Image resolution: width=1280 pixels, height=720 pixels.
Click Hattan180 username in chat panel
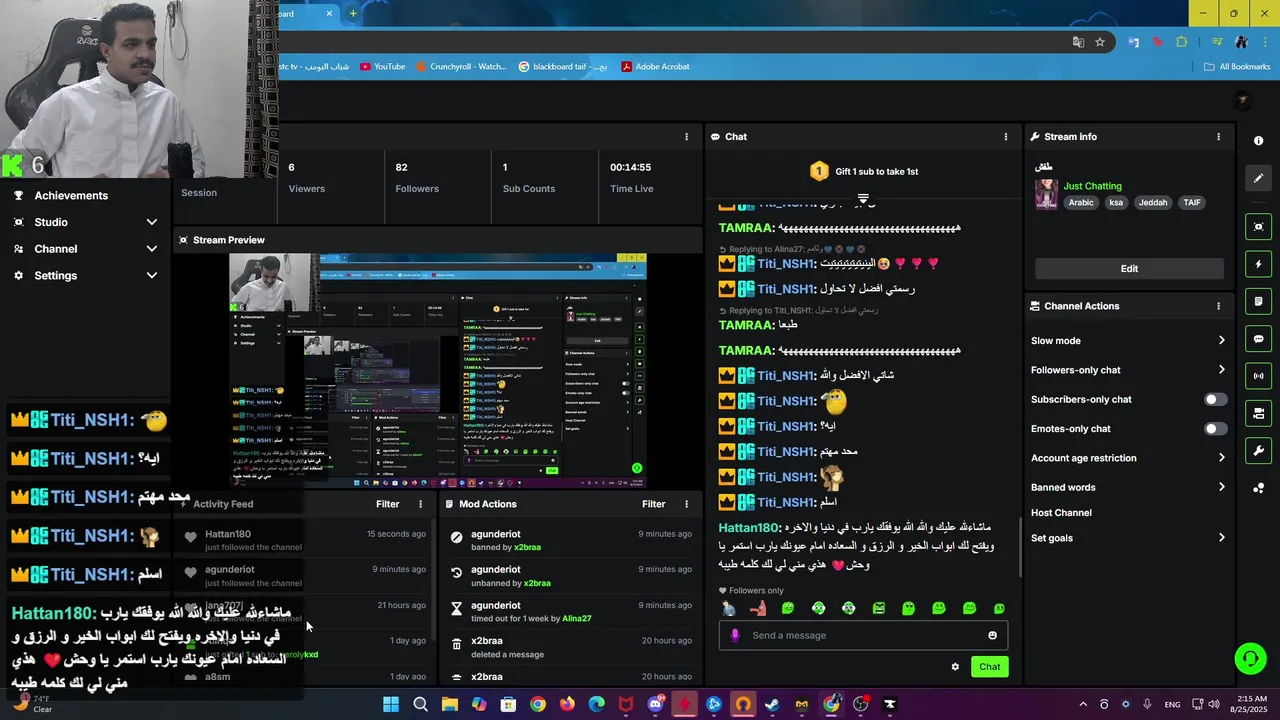click(749, 528)
